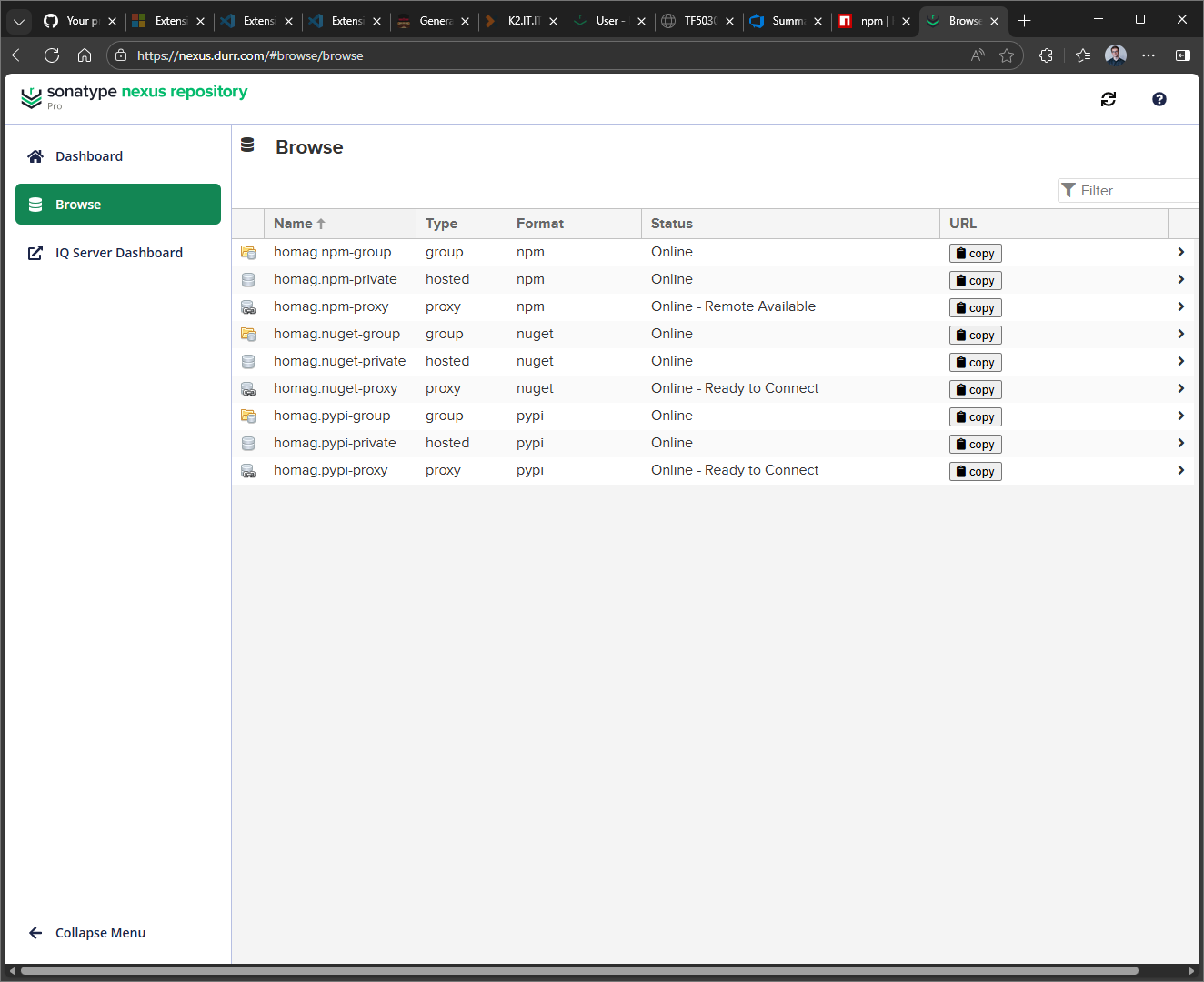Sort by the Name column header

click(x=339, y=224)
